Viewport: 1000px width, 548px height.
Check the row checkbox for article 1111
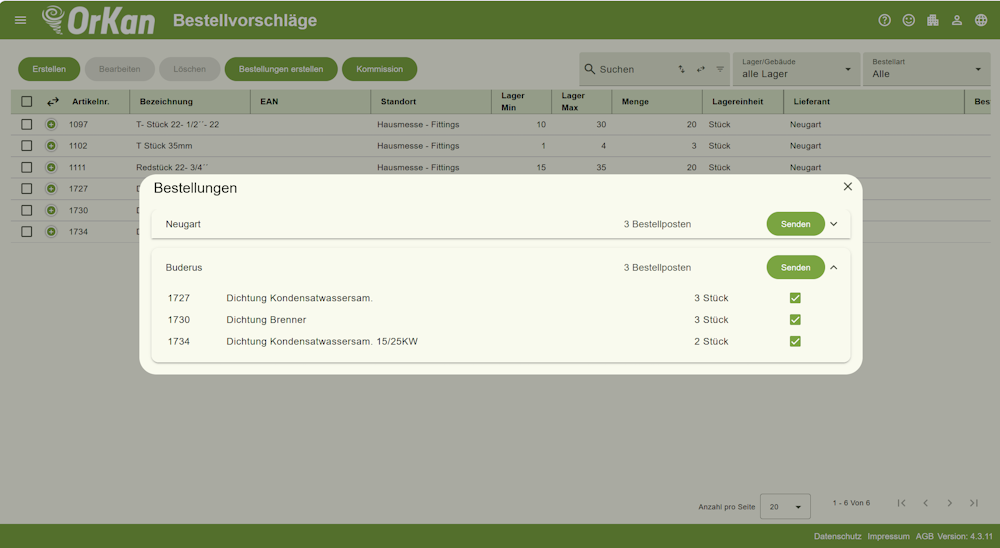pos(26,167)
